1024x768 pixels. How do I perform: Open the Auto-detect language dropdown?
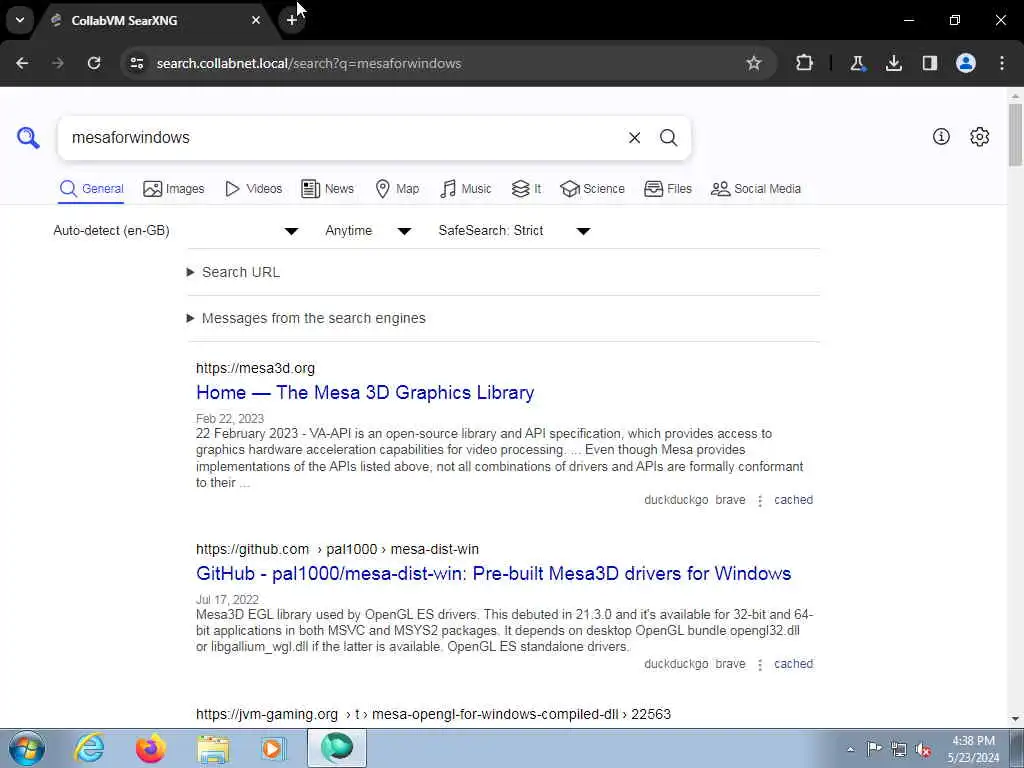(x=176, y=231)
